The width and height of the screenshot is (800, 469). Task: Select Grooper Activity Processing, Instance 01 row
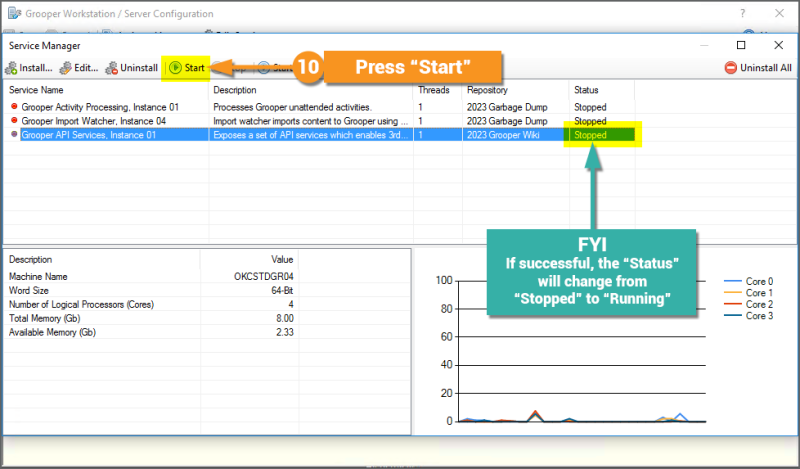click(321, 107)
